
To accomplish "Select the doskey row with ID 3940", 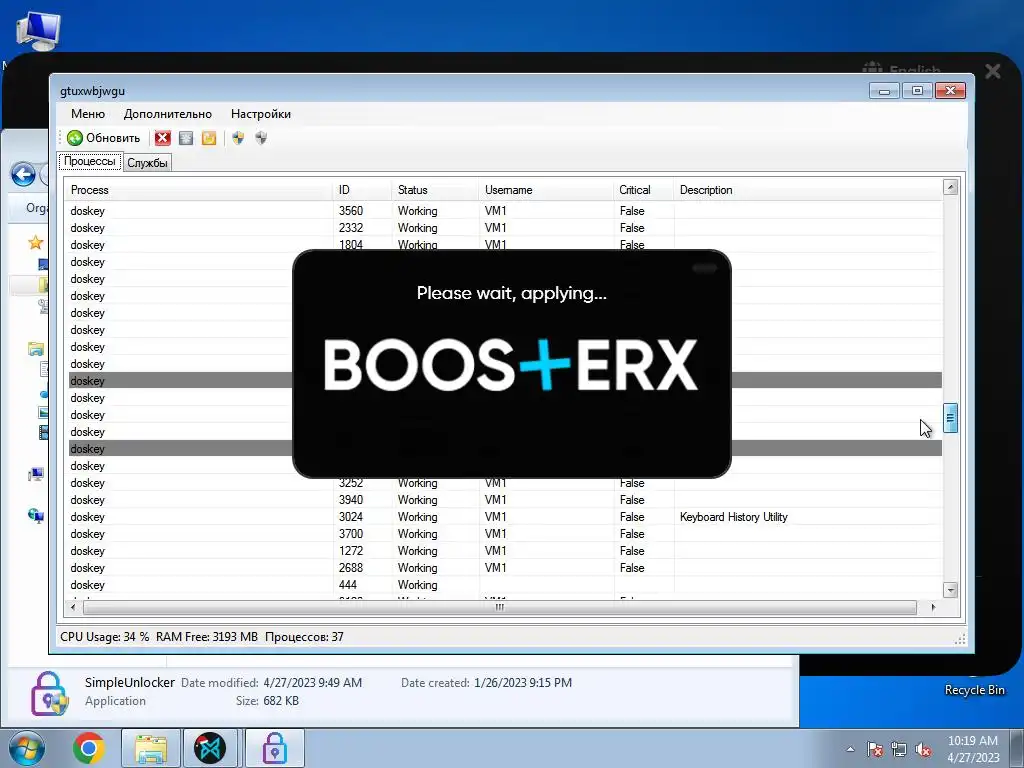I will tap(505, 500).
